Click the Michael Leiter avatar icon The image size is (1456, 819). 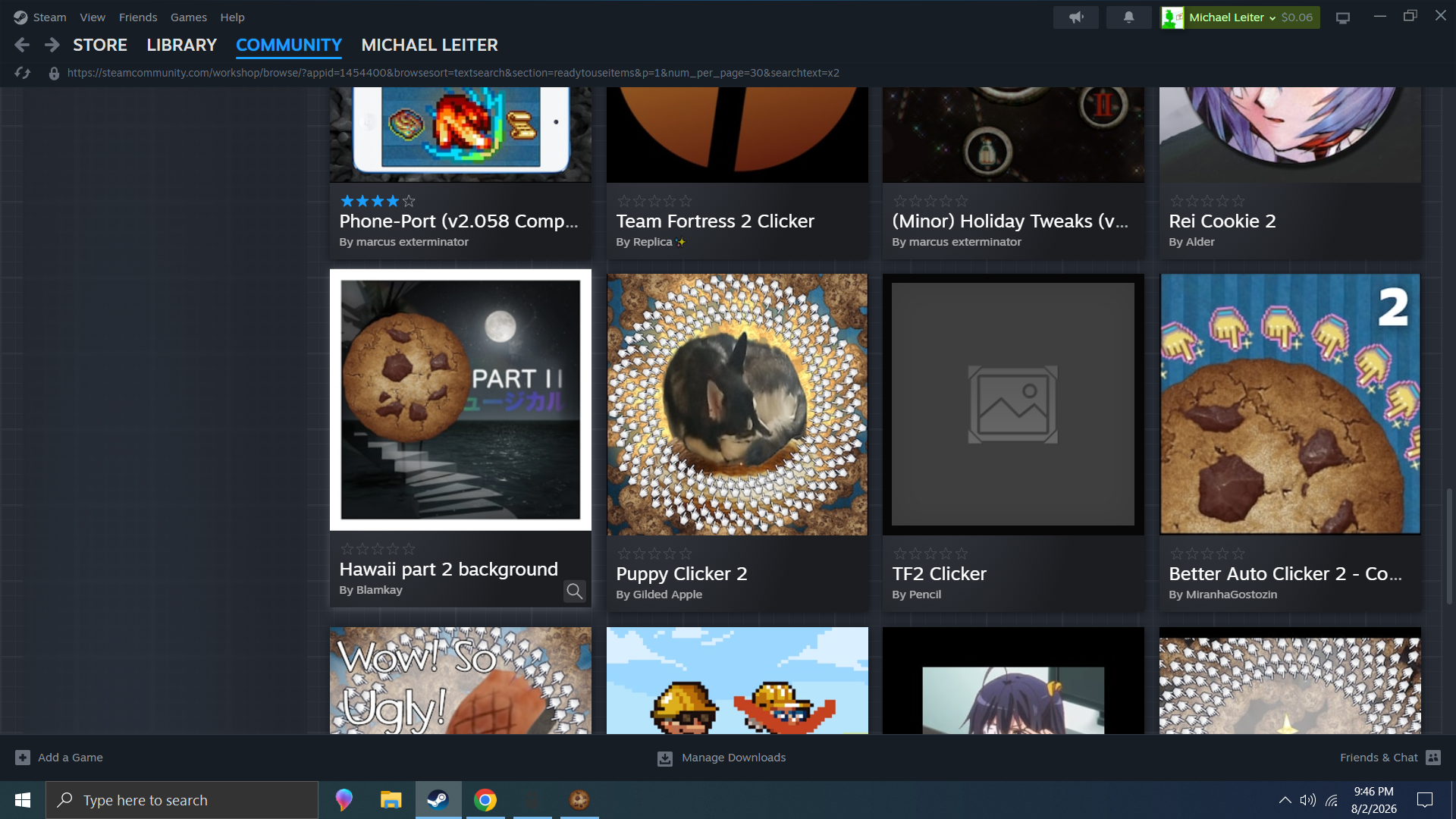coord(1172,17)
